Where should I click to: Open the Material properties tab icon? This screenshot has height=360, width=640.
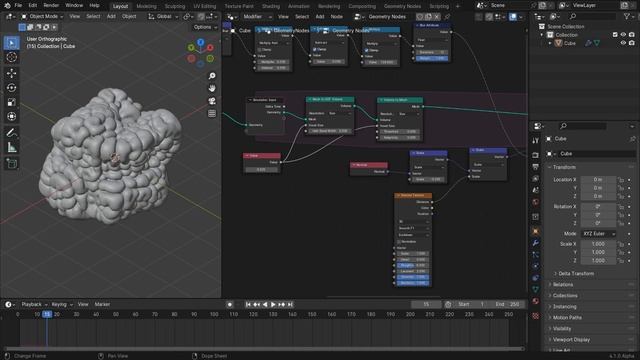click(536, 301)
